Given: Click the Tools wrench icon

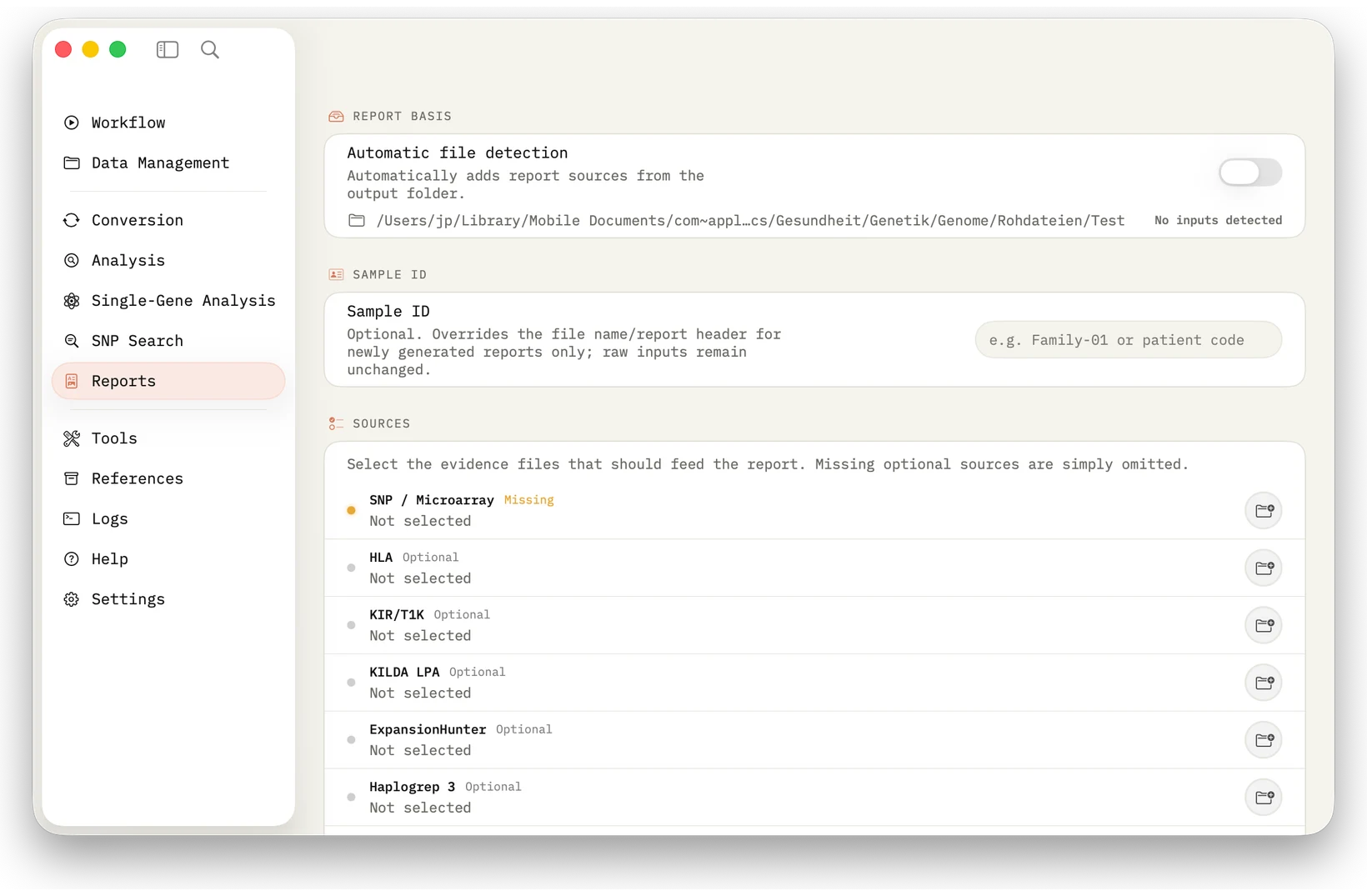Looking at the screenshot, I should [72, 438].
